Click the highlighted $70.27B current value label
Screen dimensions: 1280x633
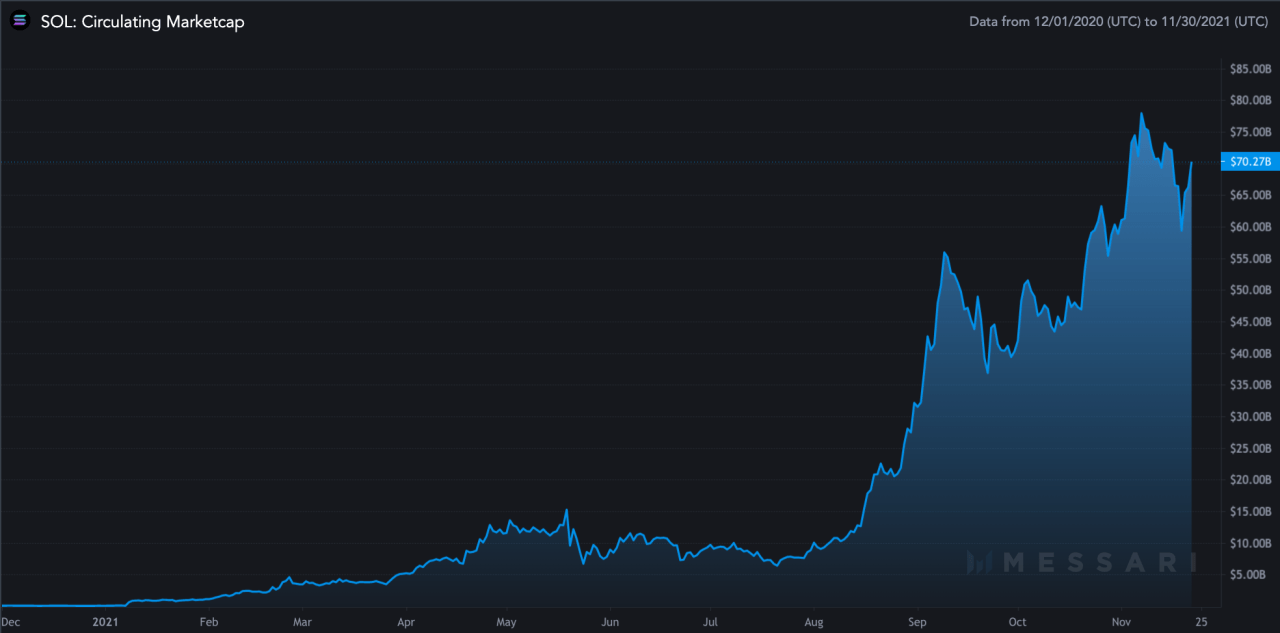pyautogui.click(x=1249, y=162)
